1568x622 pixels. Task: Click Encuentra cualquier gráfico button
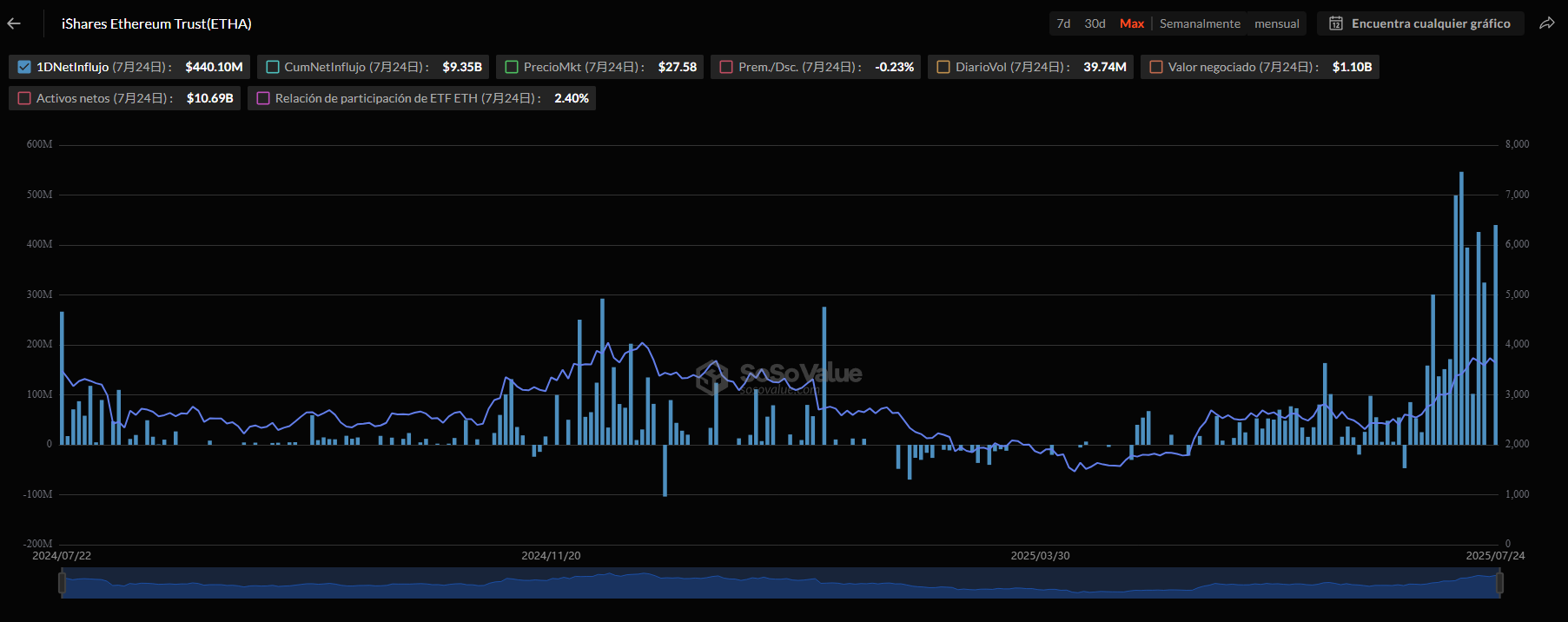point(1430,23)
